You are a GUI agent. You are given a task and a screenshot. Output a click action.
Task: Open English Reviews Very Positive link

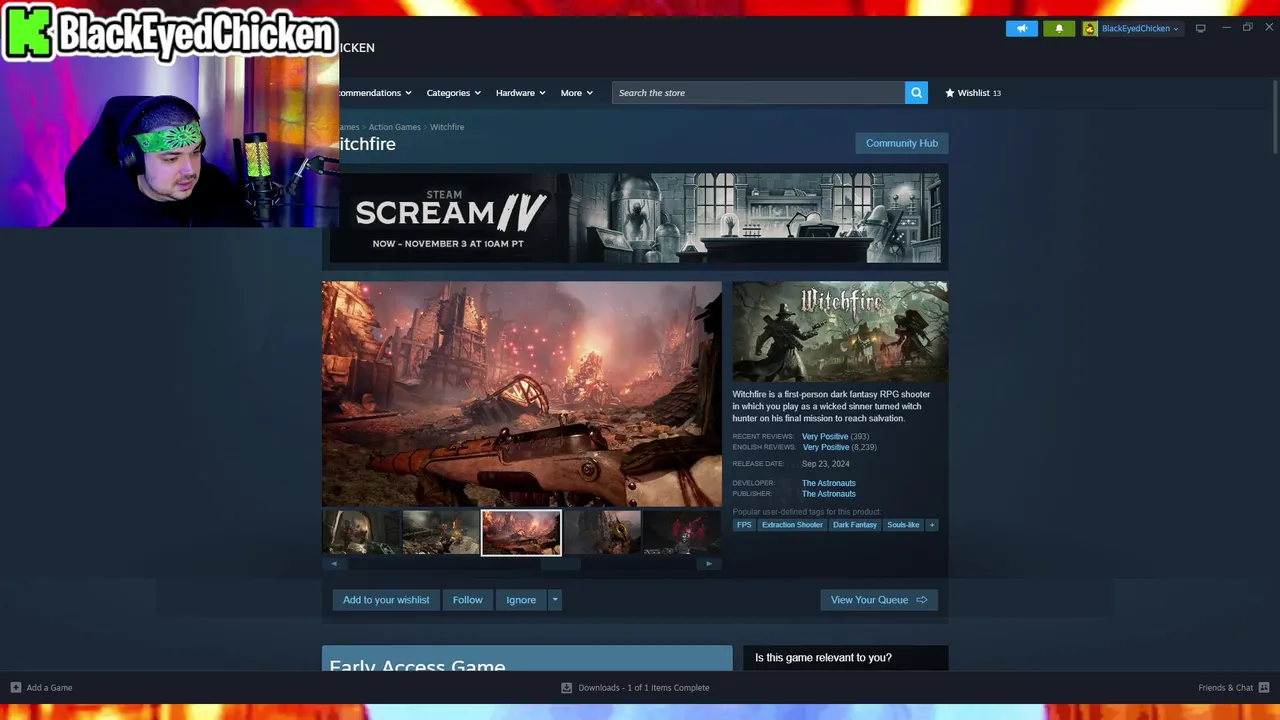coord(825,448)
